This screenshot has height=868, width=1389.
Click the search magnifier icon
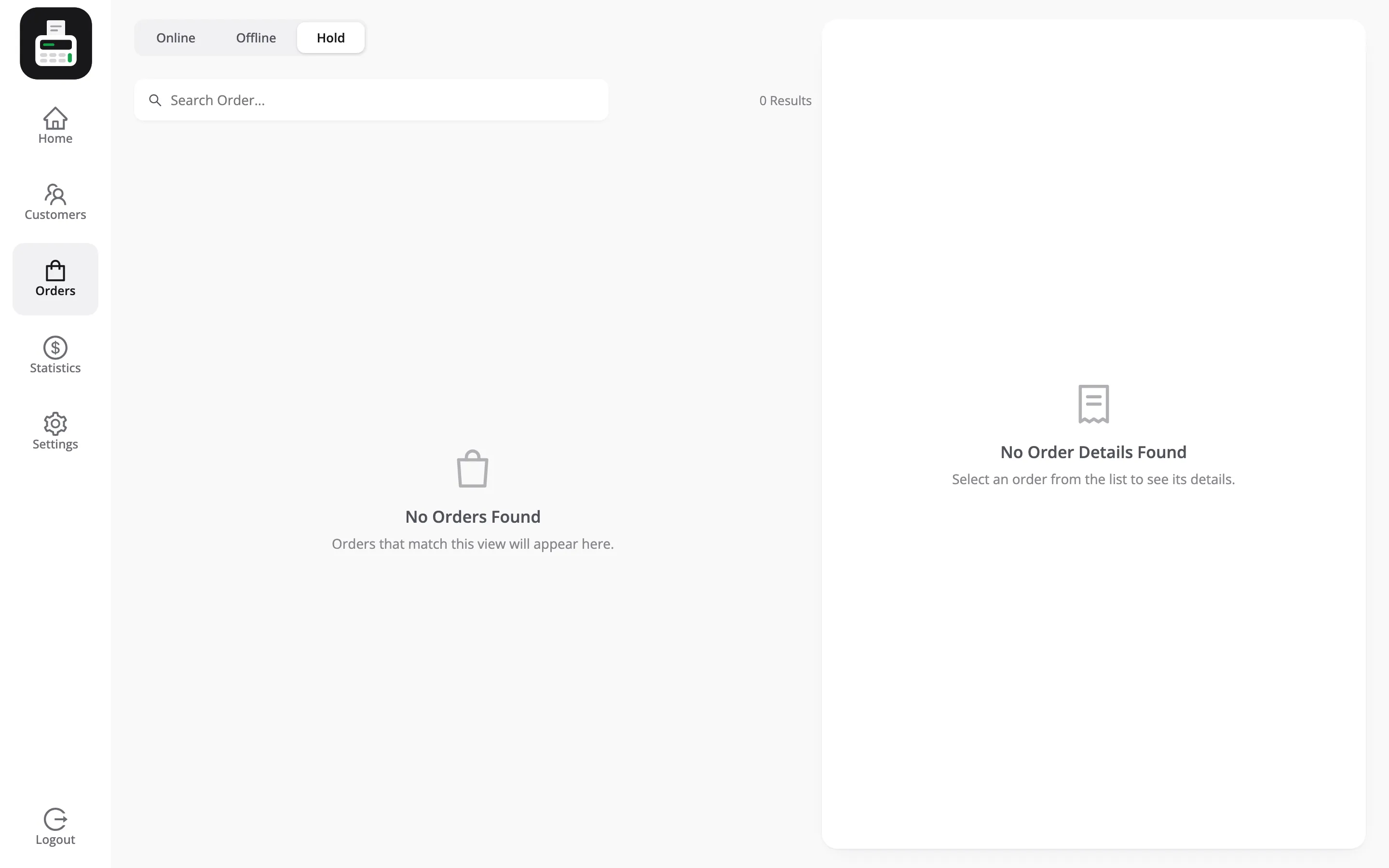click(155, 100)
